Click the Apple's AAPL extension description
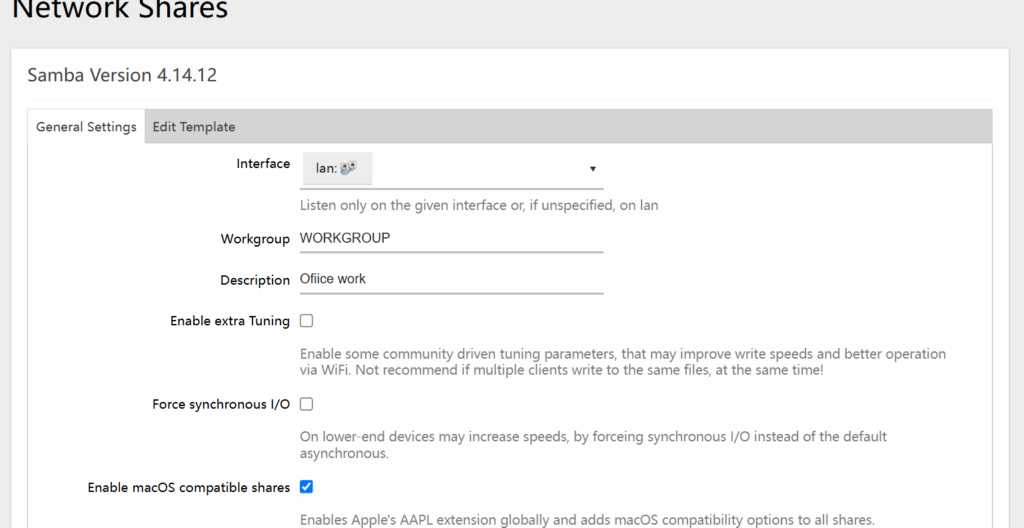1024x528 pixels. [x=586, y=520]
